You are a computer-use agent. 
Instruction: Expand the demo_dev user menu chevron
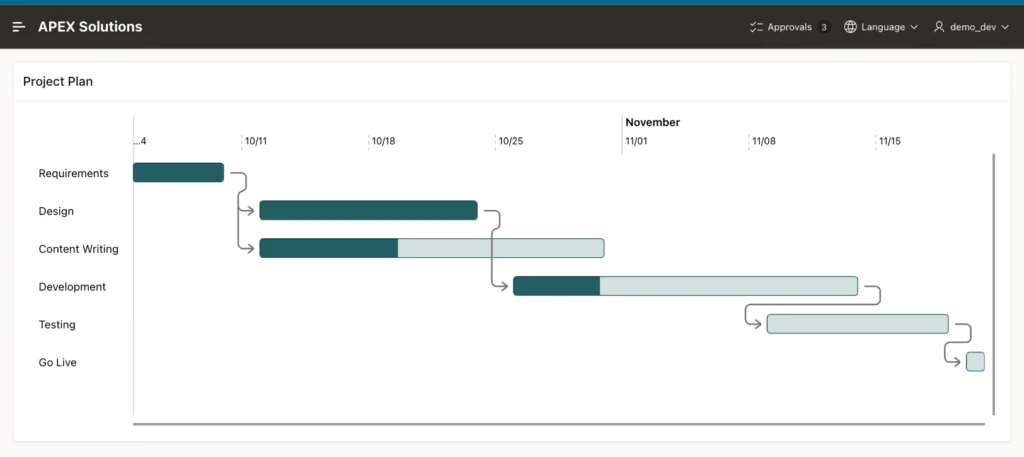pyautogui.click(x=1005, y=27)
